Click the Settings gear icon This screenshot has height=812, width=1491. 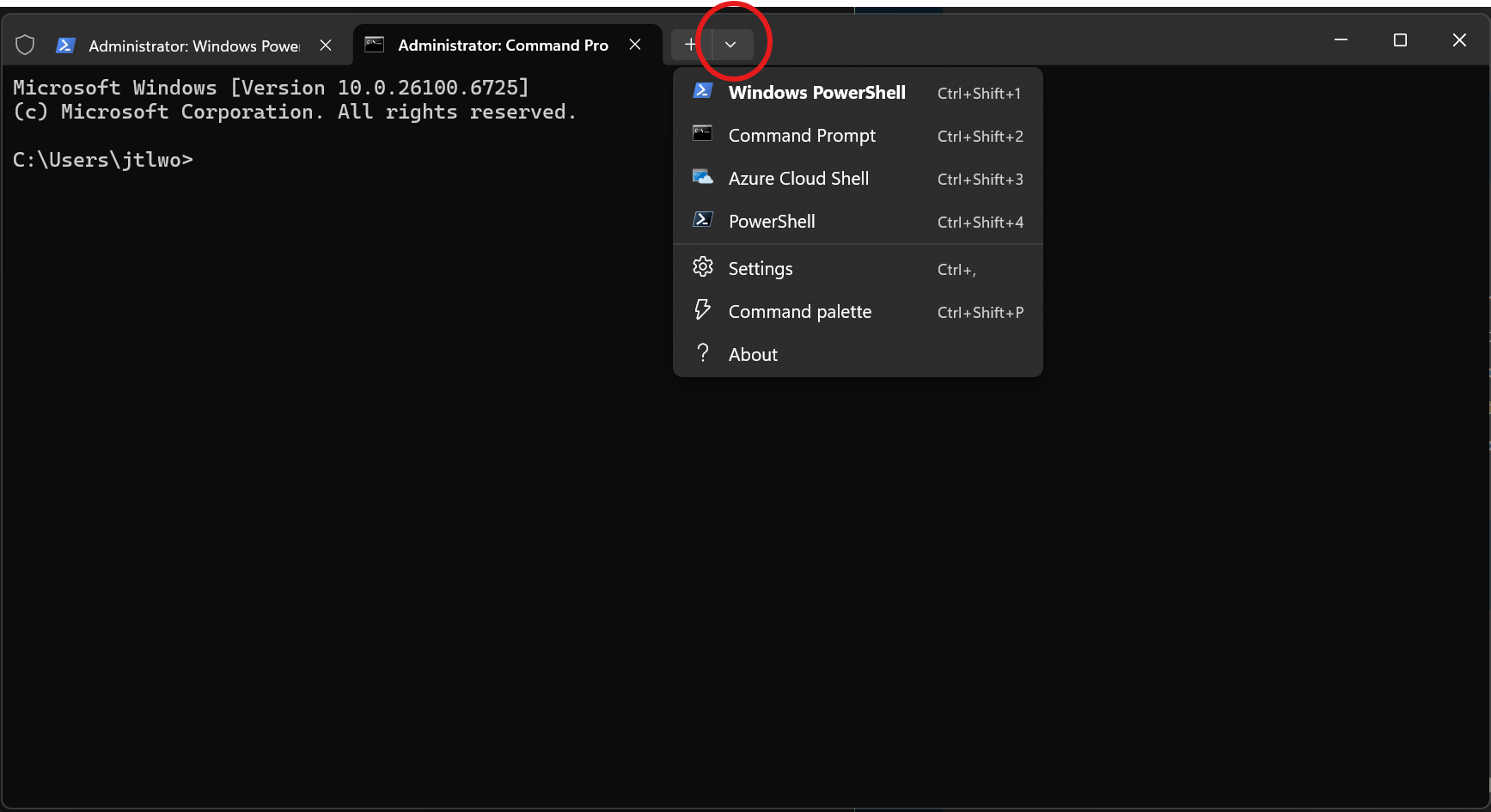click(703, 267)
